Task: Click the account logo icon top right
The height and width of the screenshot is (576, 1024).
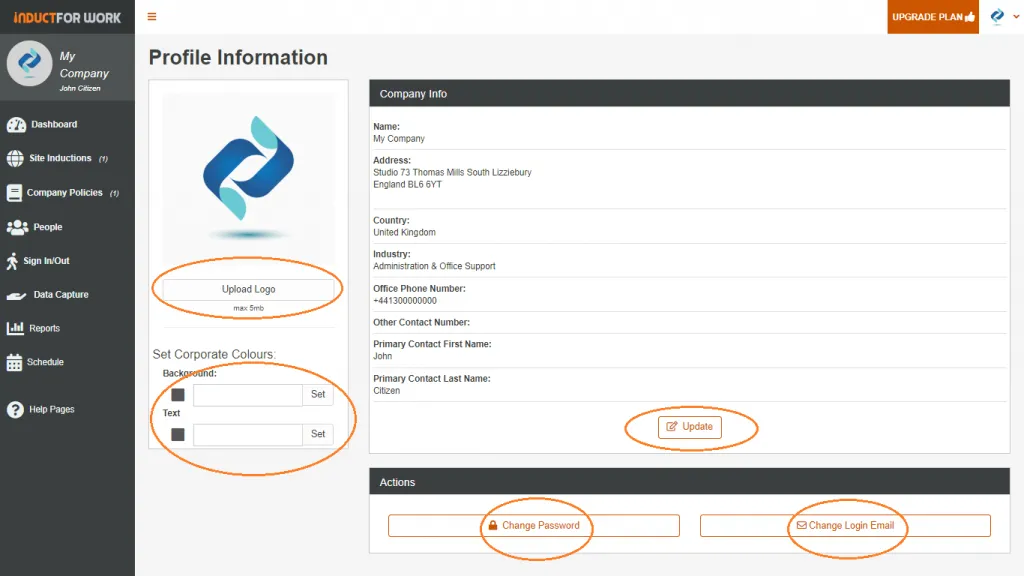Action: (997, 16)
